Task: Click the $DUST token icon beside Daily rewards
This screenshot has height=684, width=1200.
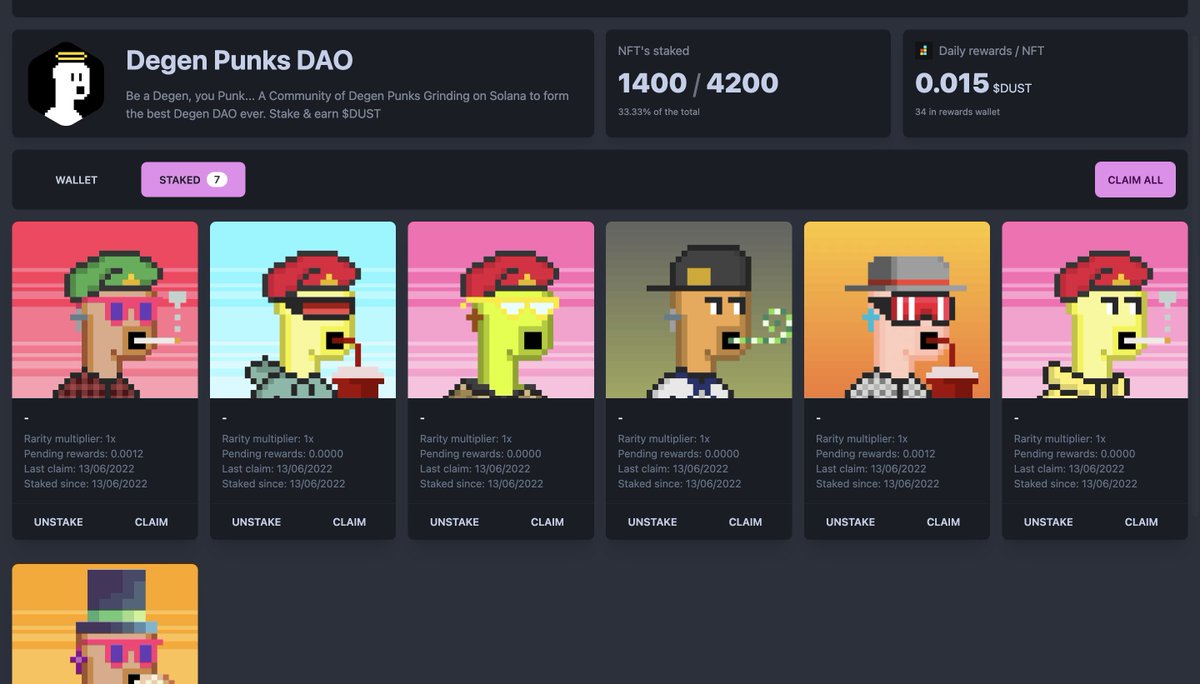Action: 923,51
